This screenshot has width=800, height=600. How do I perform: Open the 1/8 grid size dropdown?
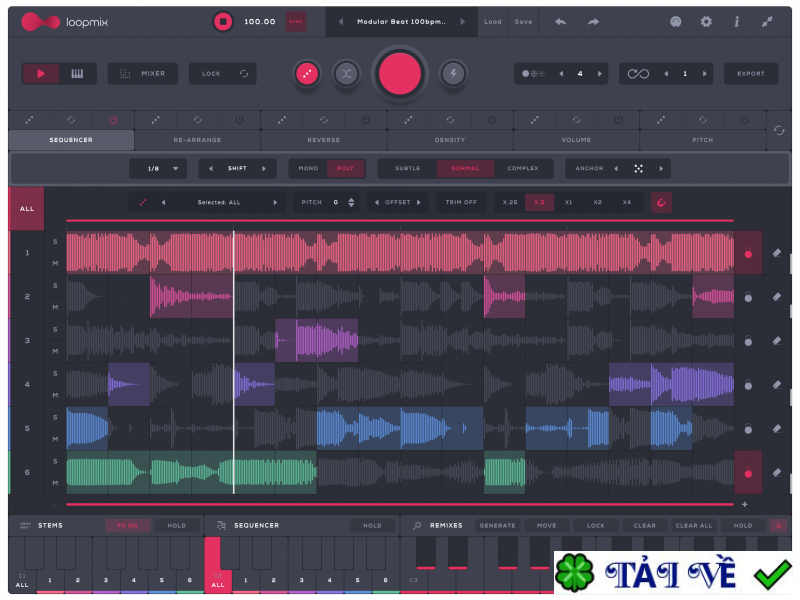[x=158, y=168]
